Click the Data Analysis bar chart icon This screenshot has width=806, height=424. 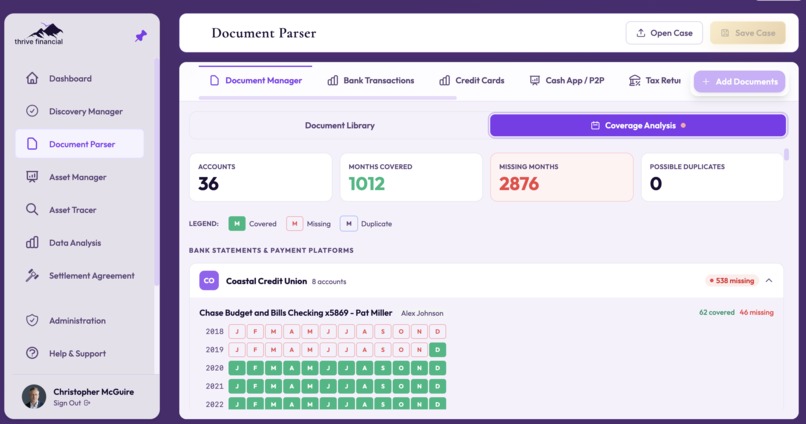click(x=32, y=243)
